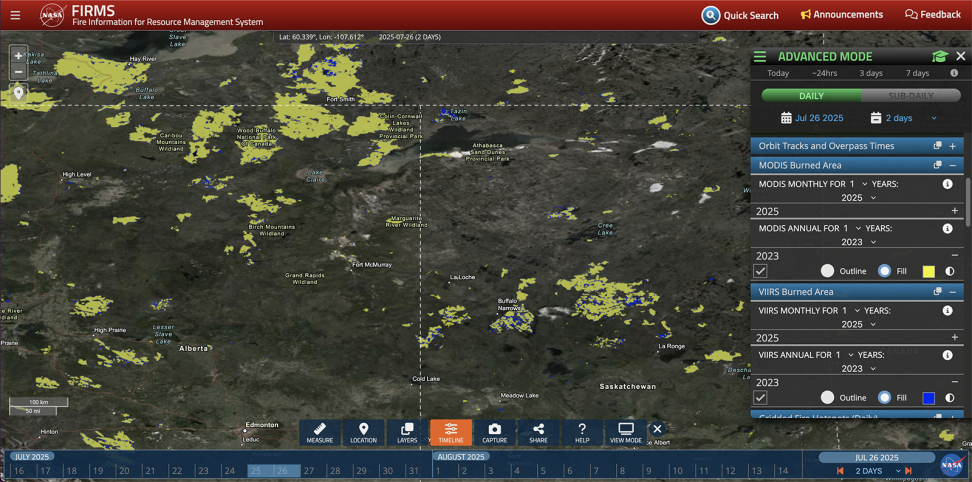Collapse the VIIRS Burned Area section
Image resolution: width=972 pixels, height=482 pixels.
(953, 291)
